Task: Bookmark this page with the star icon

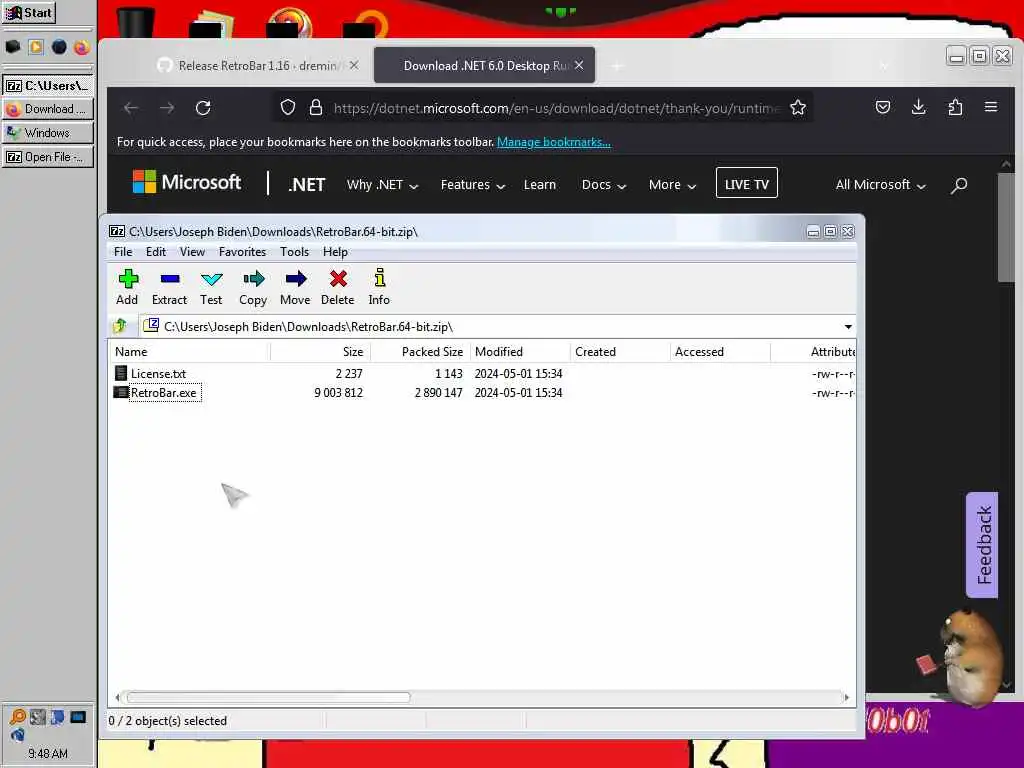Action: click(797, 108)
